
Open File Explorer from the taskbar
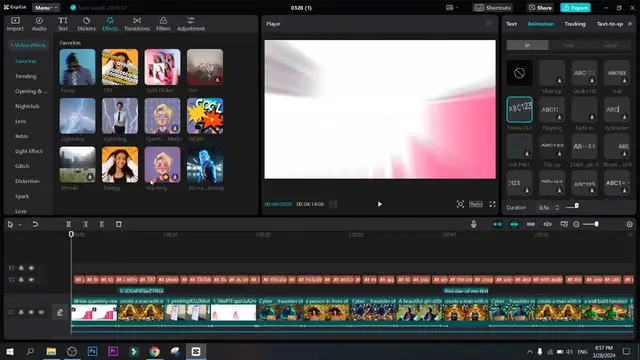point(51,351)
